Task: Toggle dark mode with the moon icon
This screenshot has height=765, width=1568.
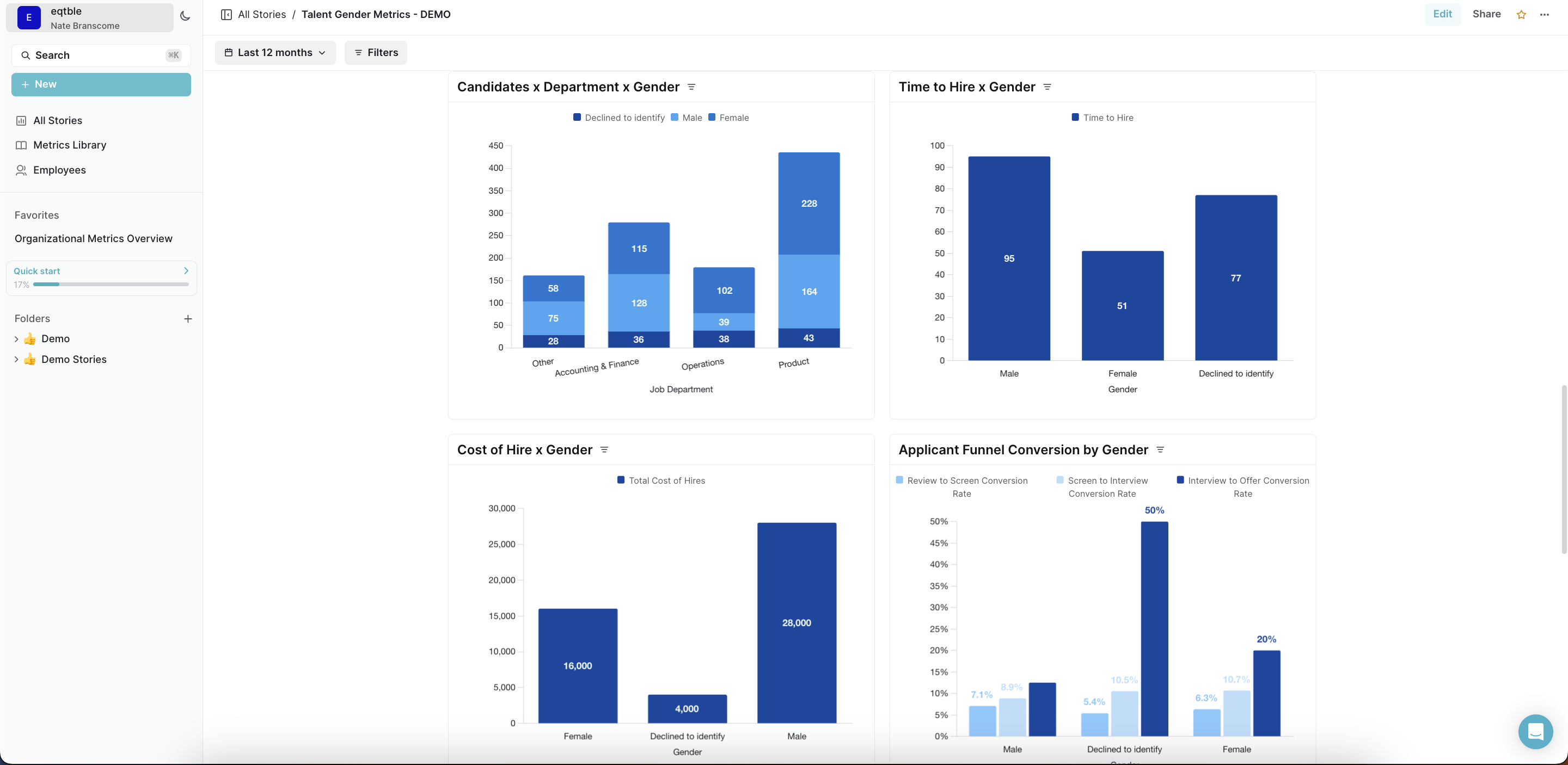Action: coord(185,16)
